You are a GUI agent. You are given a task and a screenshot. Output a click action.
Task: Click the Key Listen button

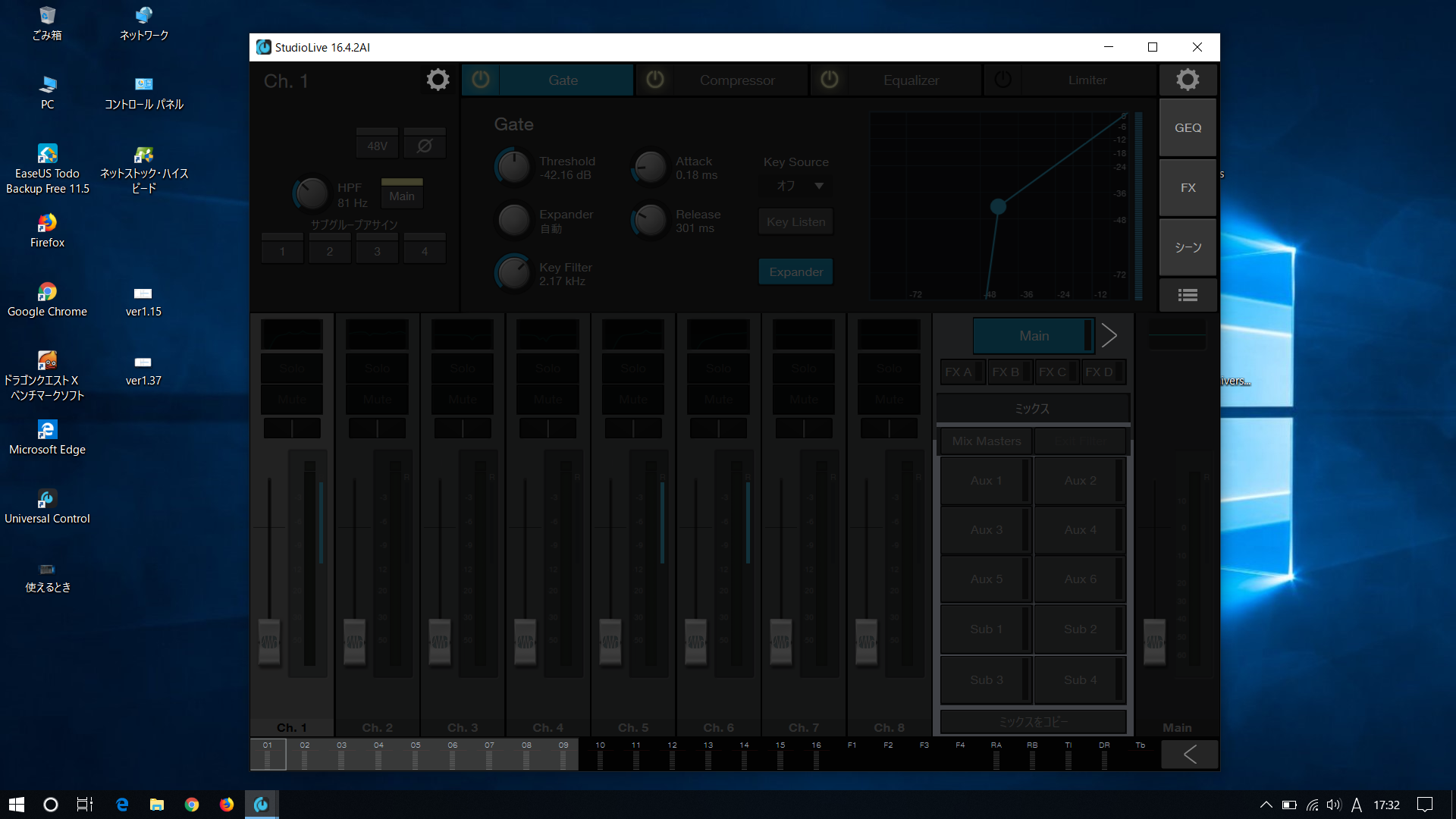(x=795, y=221)
